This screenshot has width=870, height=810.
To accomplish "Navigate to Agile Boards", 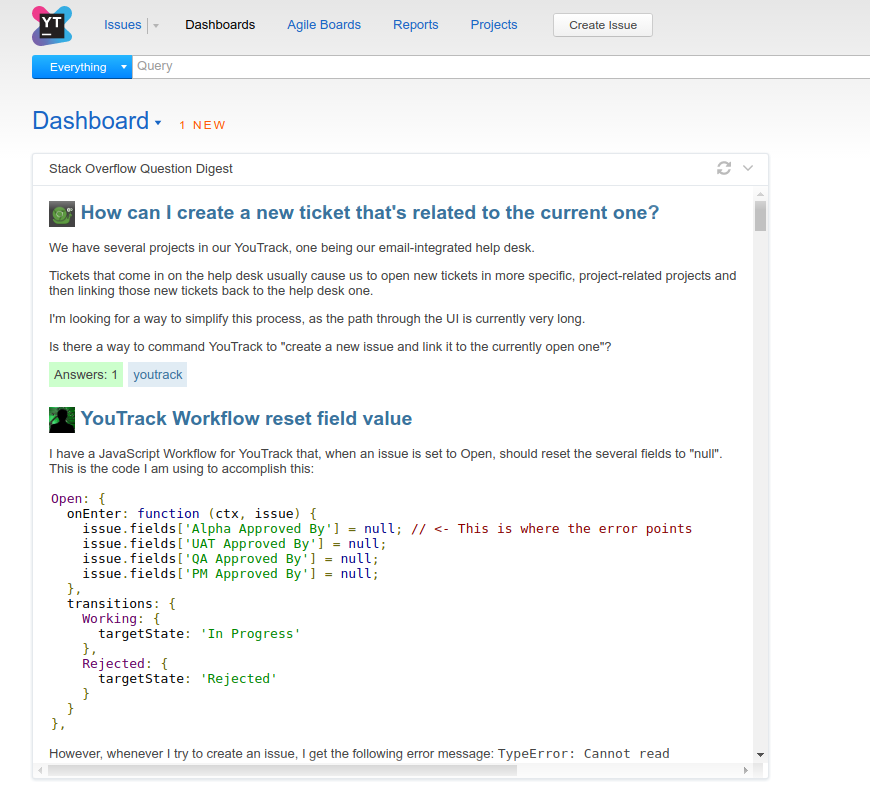I will point(324,25).
